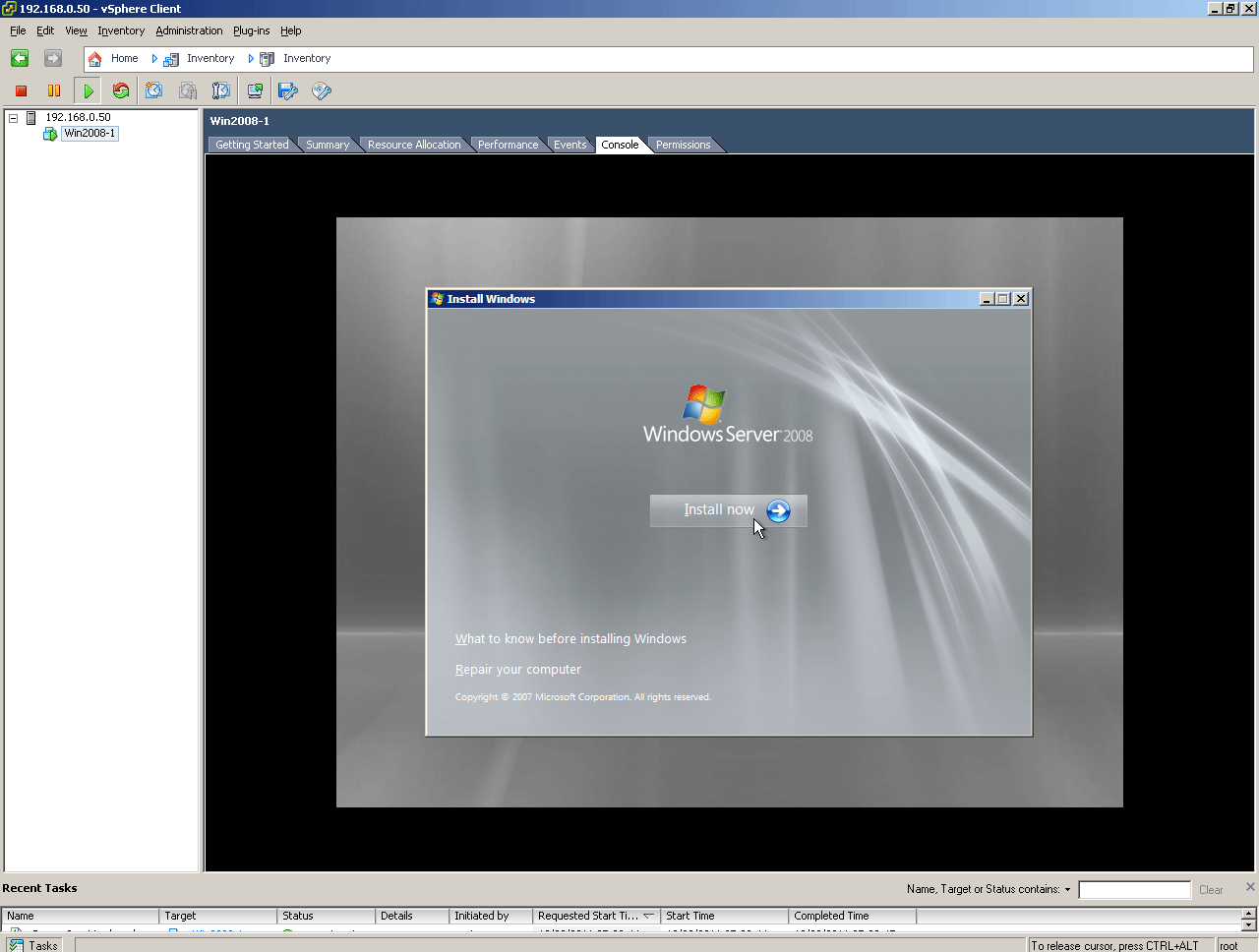Click the Recent Tasks filter text field
The image size is (1259, 952).
1134,890
